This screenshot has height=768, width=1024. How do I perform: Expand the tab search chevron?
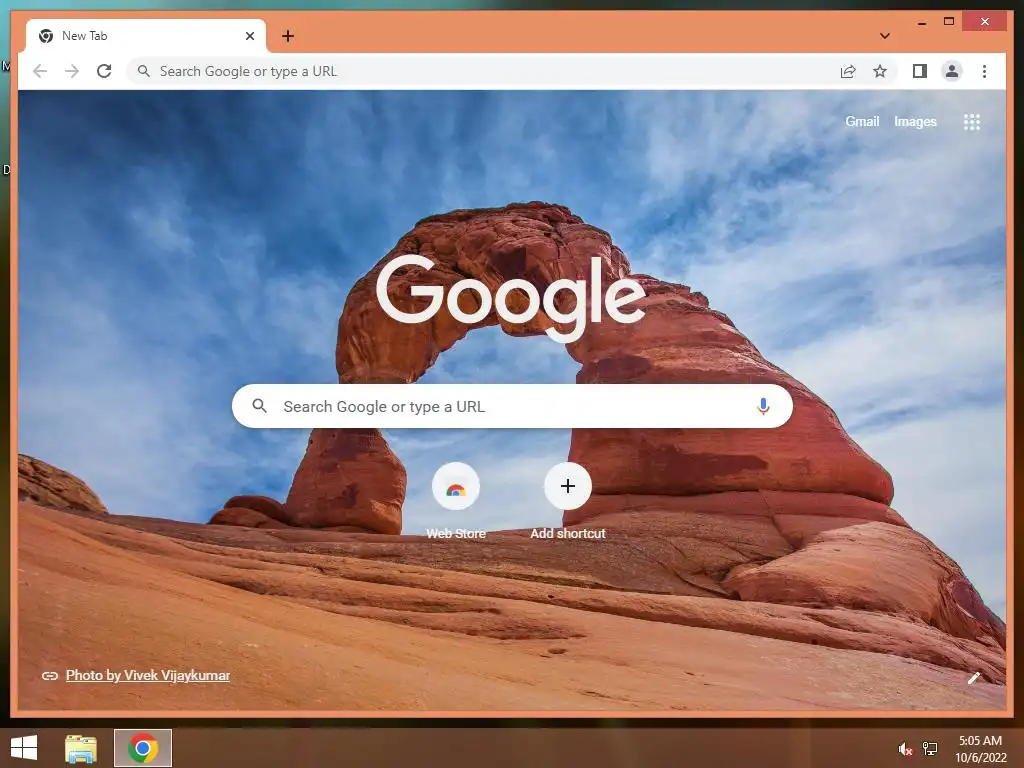point(884,36)
